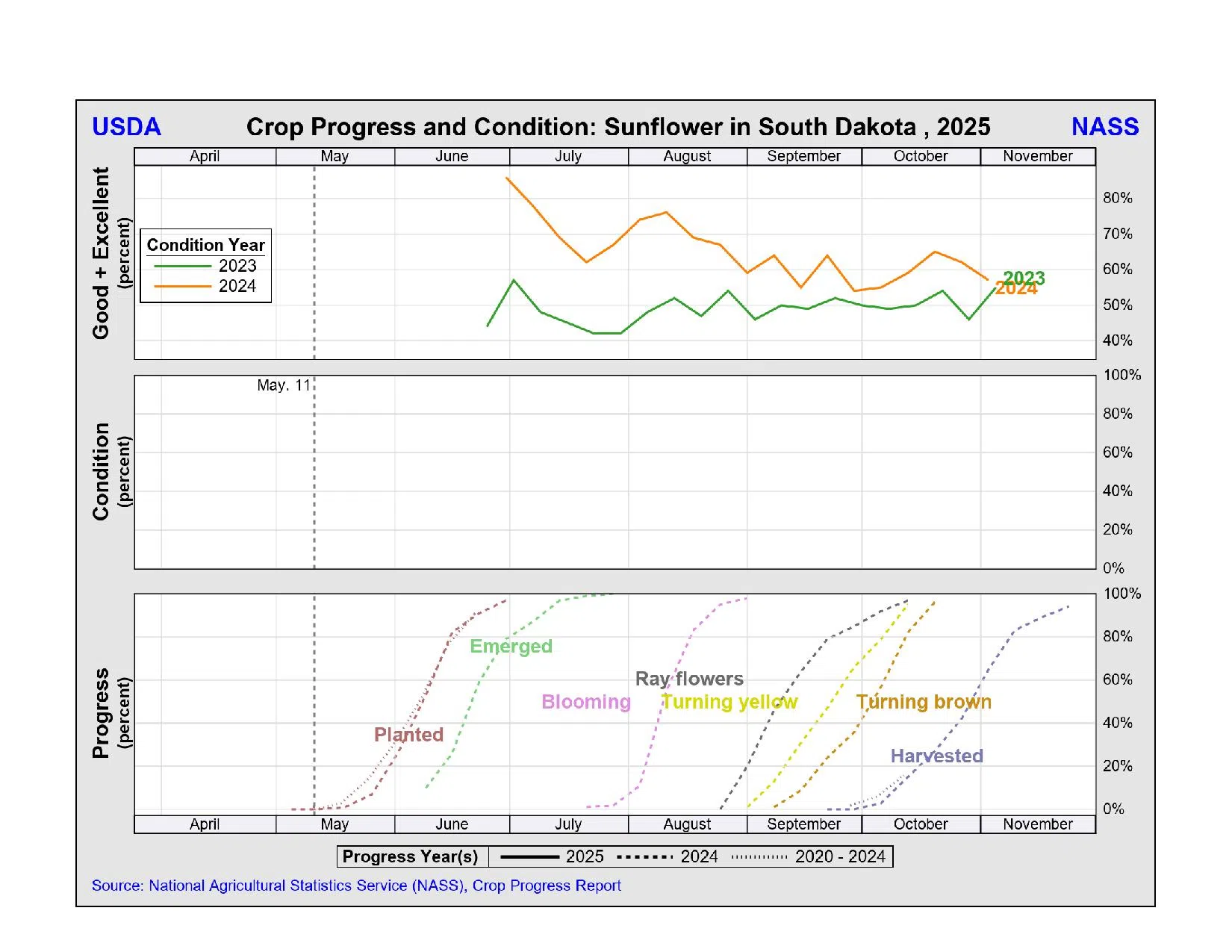Select the Blooming series label

[585, 702]
